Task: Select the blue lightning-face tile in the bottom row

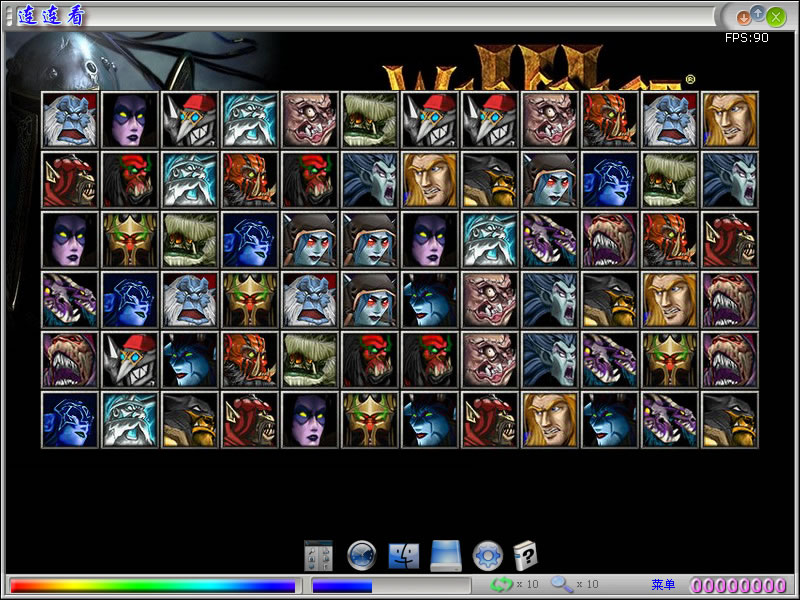Action: (69, 420)
